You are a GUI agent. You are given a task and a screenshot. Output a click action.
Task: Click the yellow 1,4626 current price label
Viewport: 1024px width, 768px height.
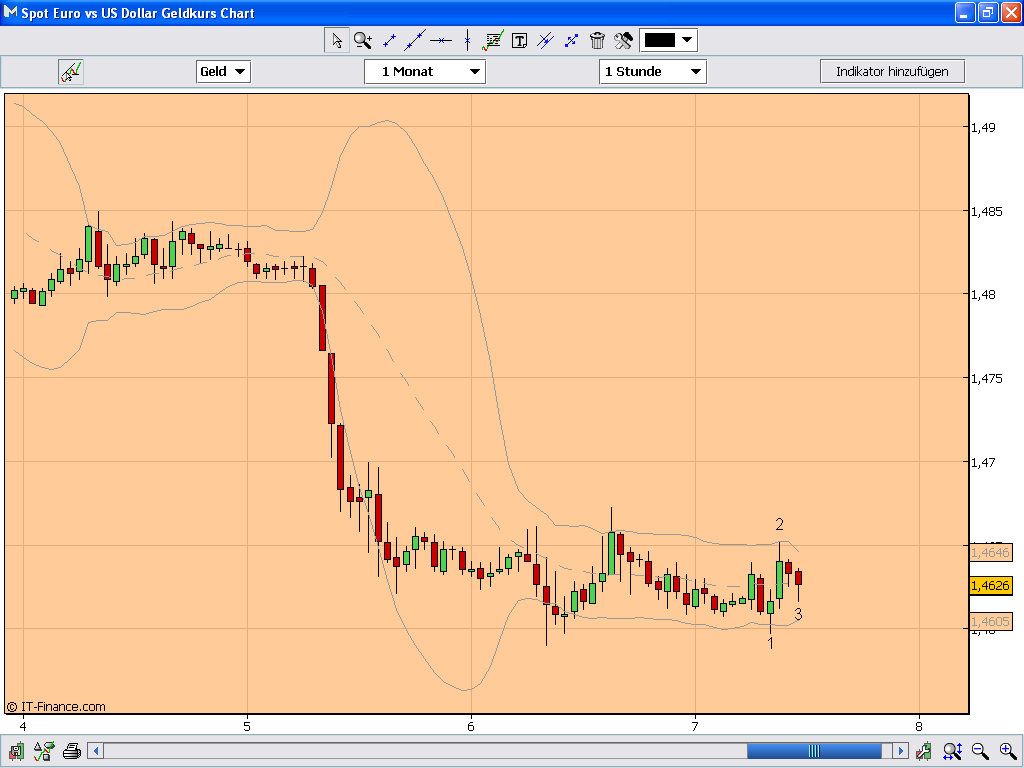pyautogui.click(x=990, y=585)
